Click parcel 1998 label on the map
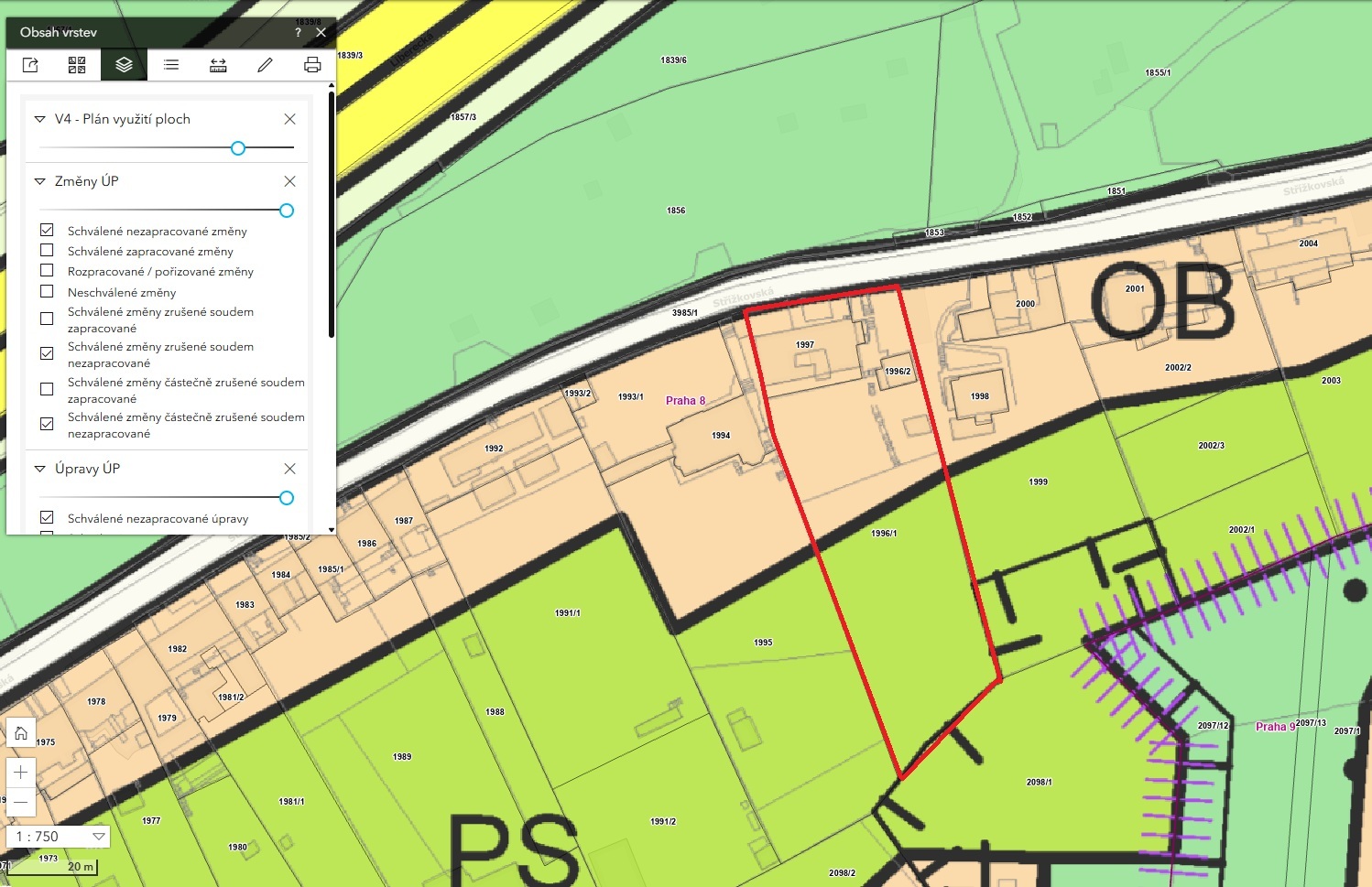Image resolution: width=1372 pixels, height=887 pixels. tap(980, 396)
